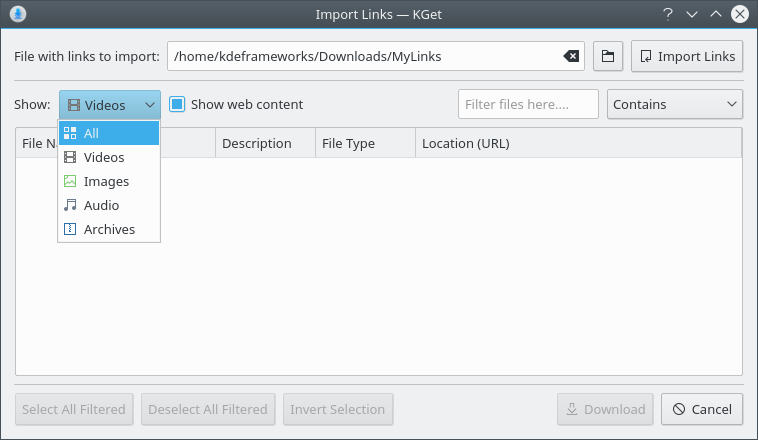
Task: Collapse the Show Videos combo box
Action: [109, 104]
